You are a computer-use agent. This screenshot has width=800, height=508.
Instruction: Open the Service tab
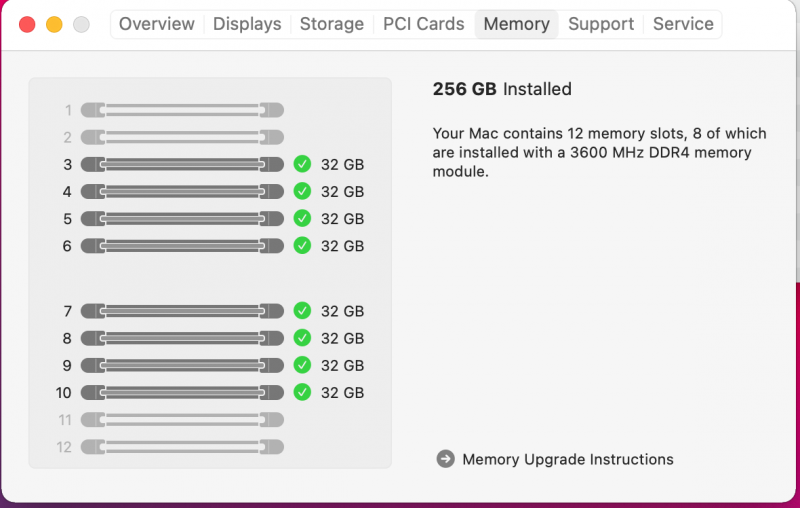point(683,24)
